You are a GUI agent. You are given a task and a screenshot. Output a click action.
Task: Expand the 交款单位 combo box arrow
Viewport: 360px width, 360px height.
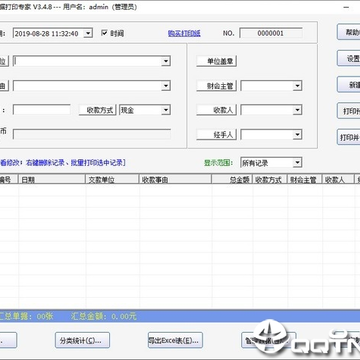(166, 61)
